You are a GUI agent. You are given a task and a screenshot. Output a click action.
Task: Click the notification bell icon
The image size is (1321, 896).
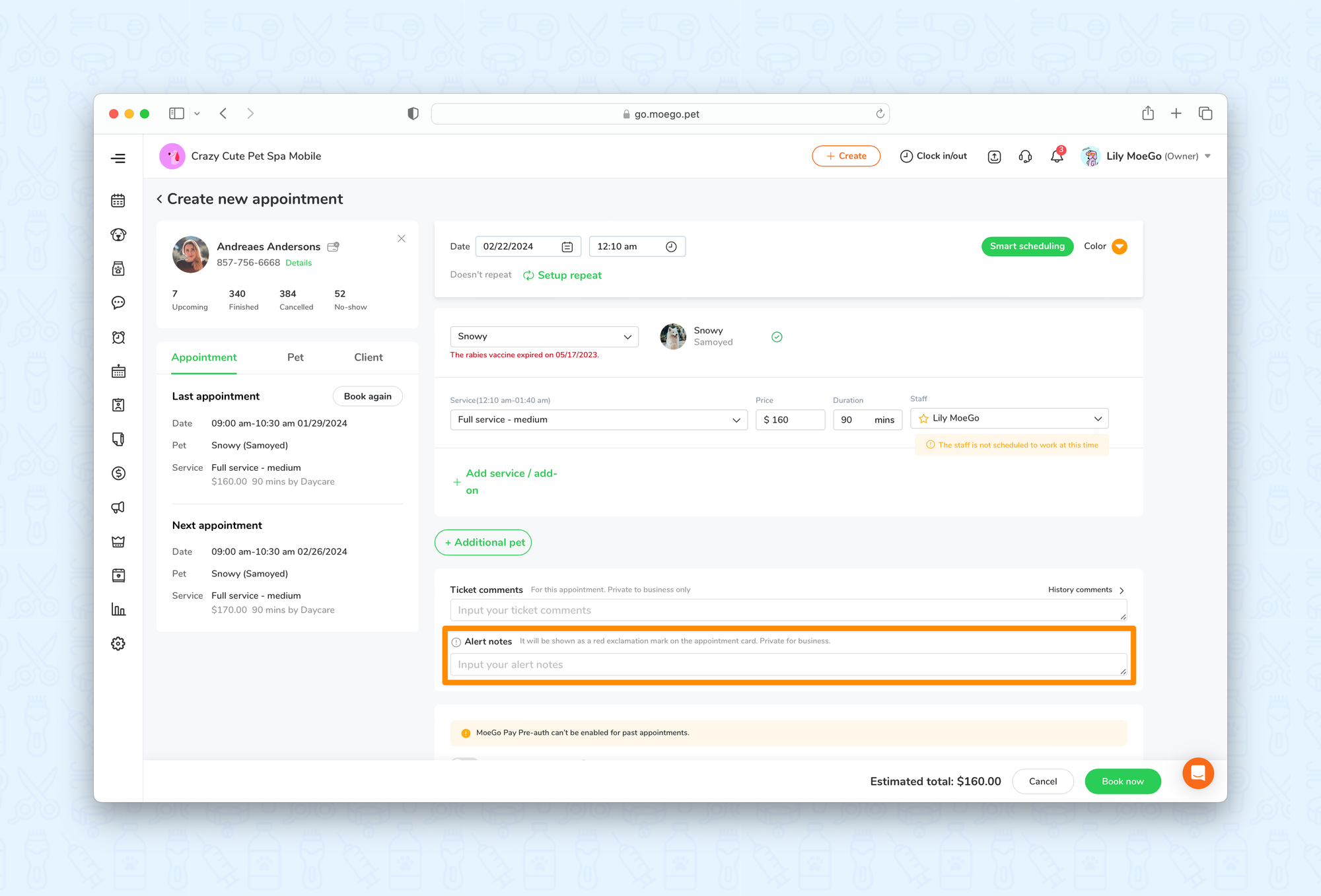pyautogui.click(x=1057, y=156)
